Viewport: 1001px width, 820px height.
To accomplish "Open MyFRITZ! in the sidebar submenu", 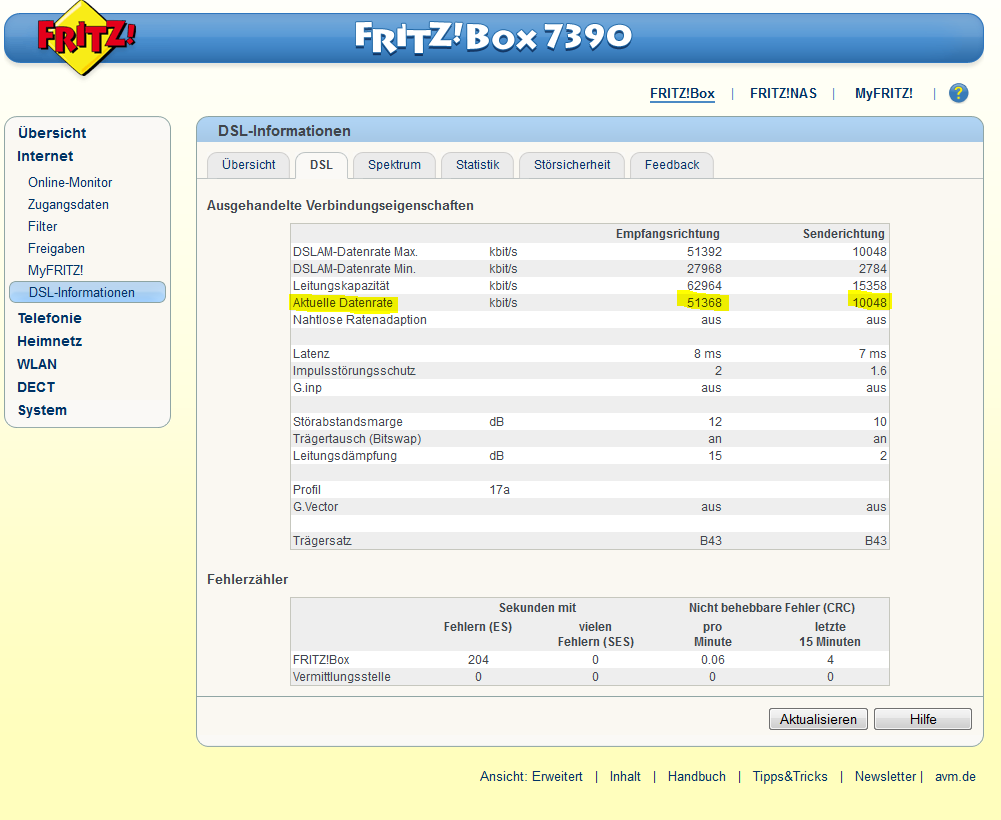I will point(55,270).
